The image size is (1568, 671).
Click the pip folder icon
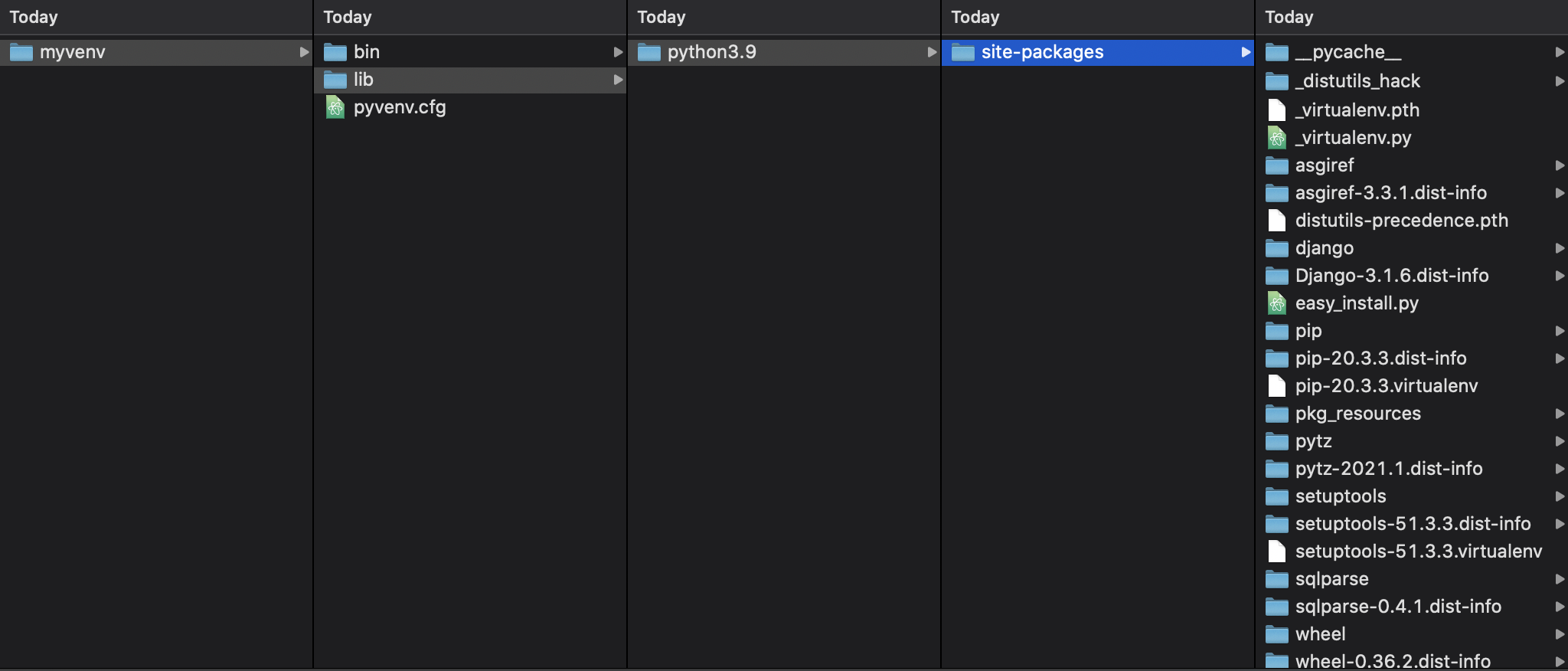1277,331
